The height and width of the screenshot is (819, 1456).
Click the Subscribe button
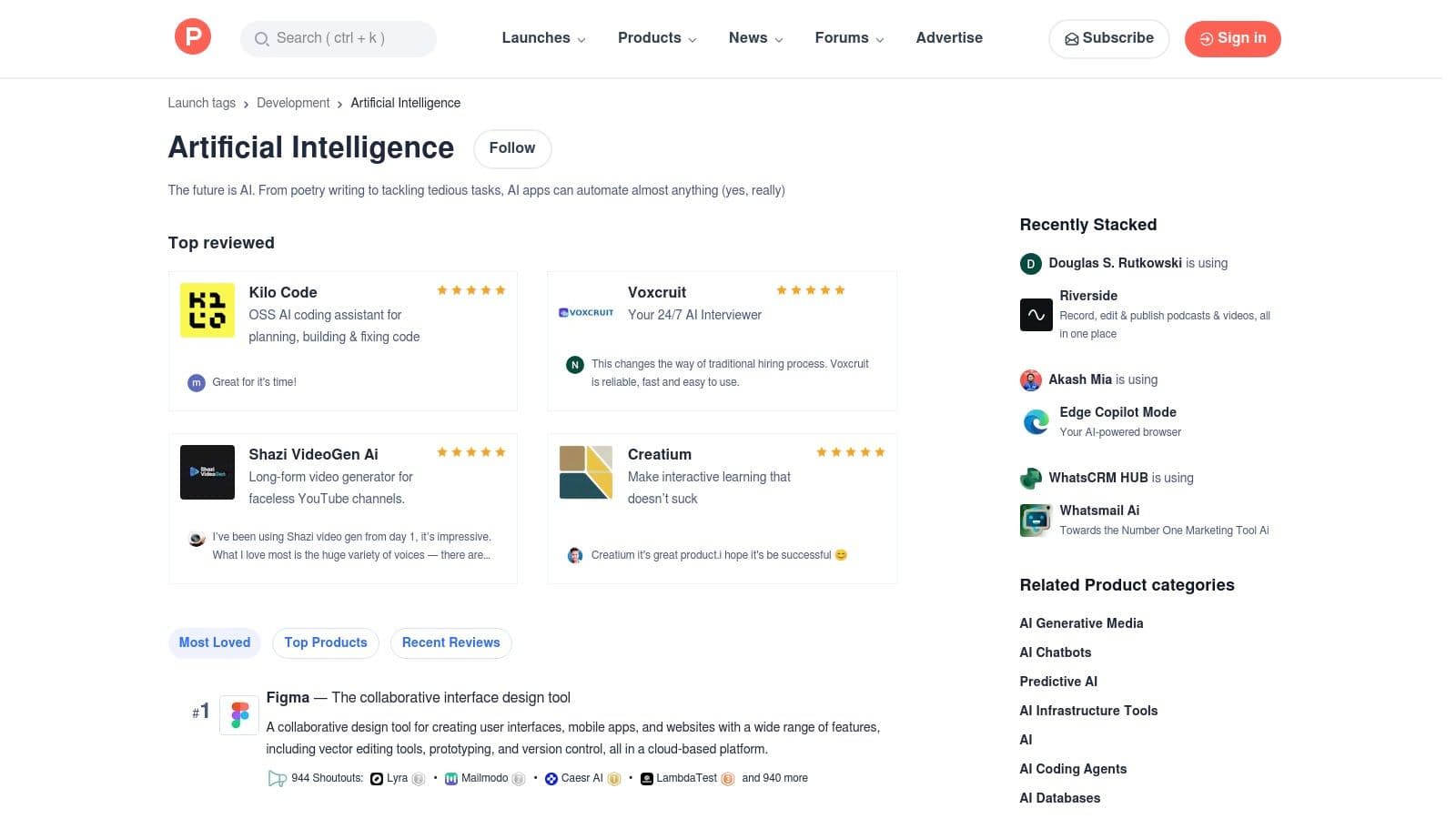point(1108,38)
